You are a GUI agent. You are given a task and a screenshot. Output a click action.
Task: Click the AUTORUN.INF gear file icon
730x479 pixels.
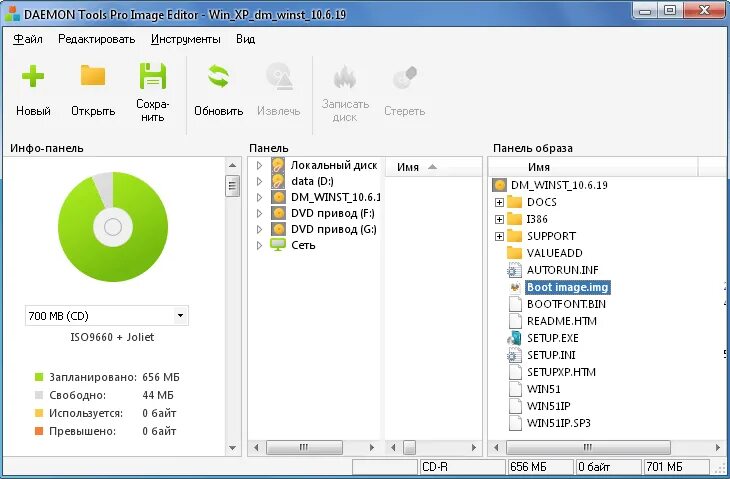coord(514,270)
